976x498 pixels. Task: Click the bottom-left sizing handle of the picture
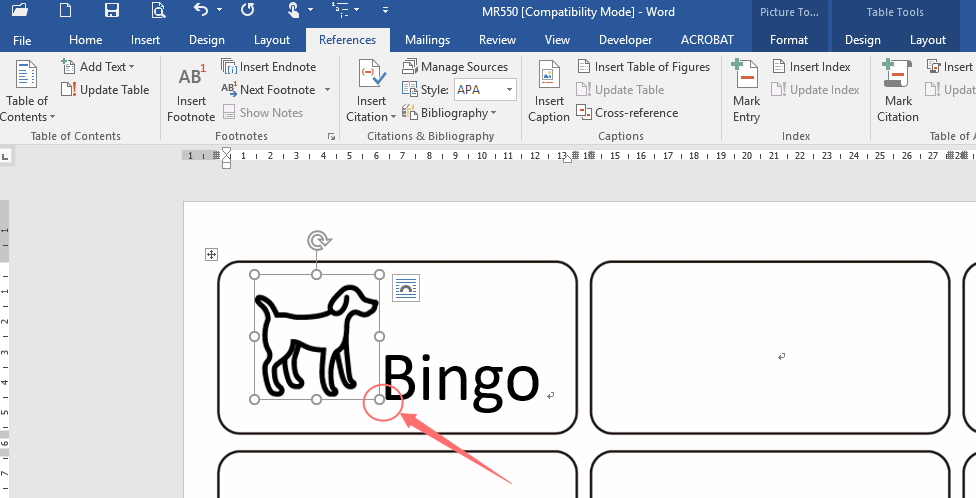[x=254, y=399]
